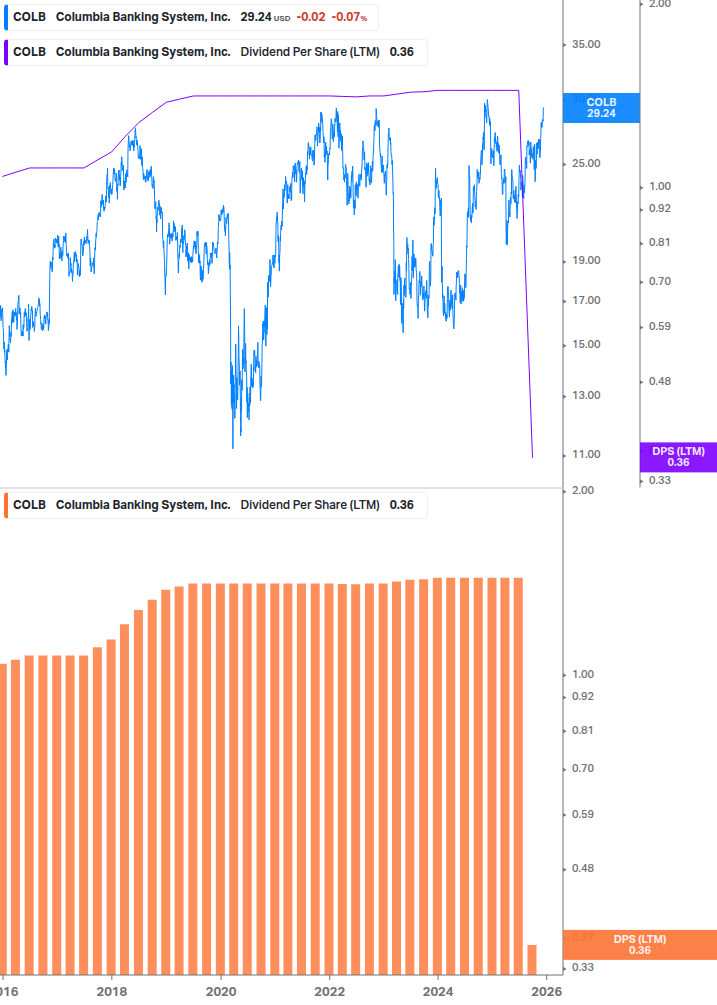Click the 25.00 price axis label
This screenshot has height=1005, width=717.
[586, 163]
